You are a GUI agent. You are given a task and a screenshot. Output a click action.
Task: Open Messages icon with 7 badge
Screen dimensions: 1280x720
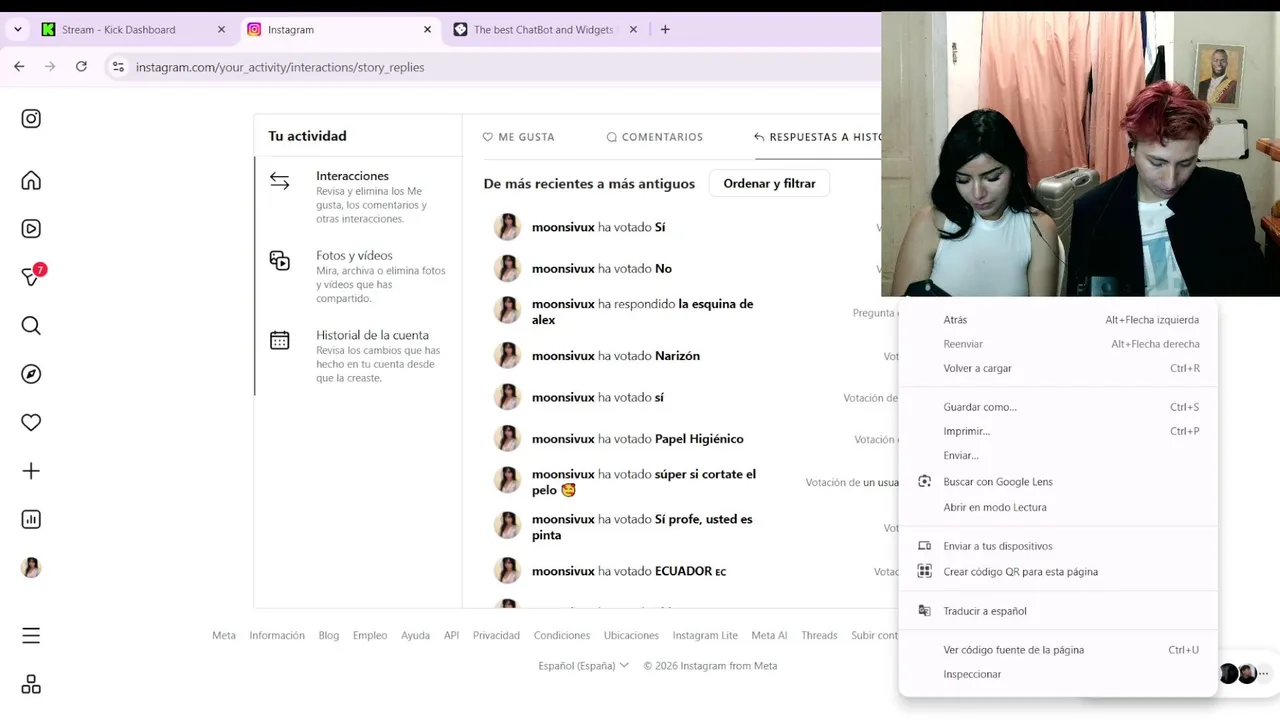coord(31,277)
